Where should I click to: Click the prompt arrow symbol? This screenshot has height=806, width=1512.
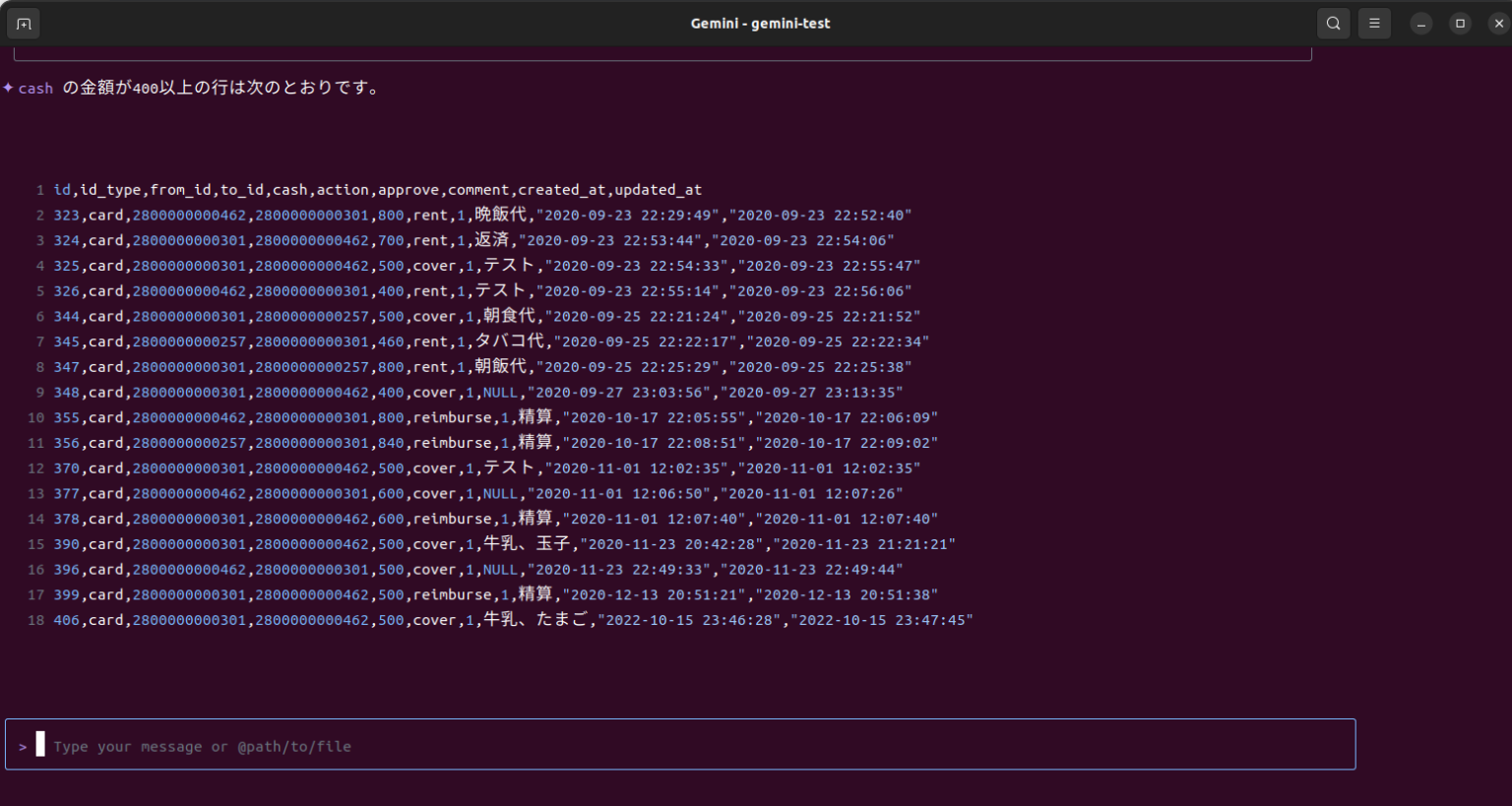[23, 747]
